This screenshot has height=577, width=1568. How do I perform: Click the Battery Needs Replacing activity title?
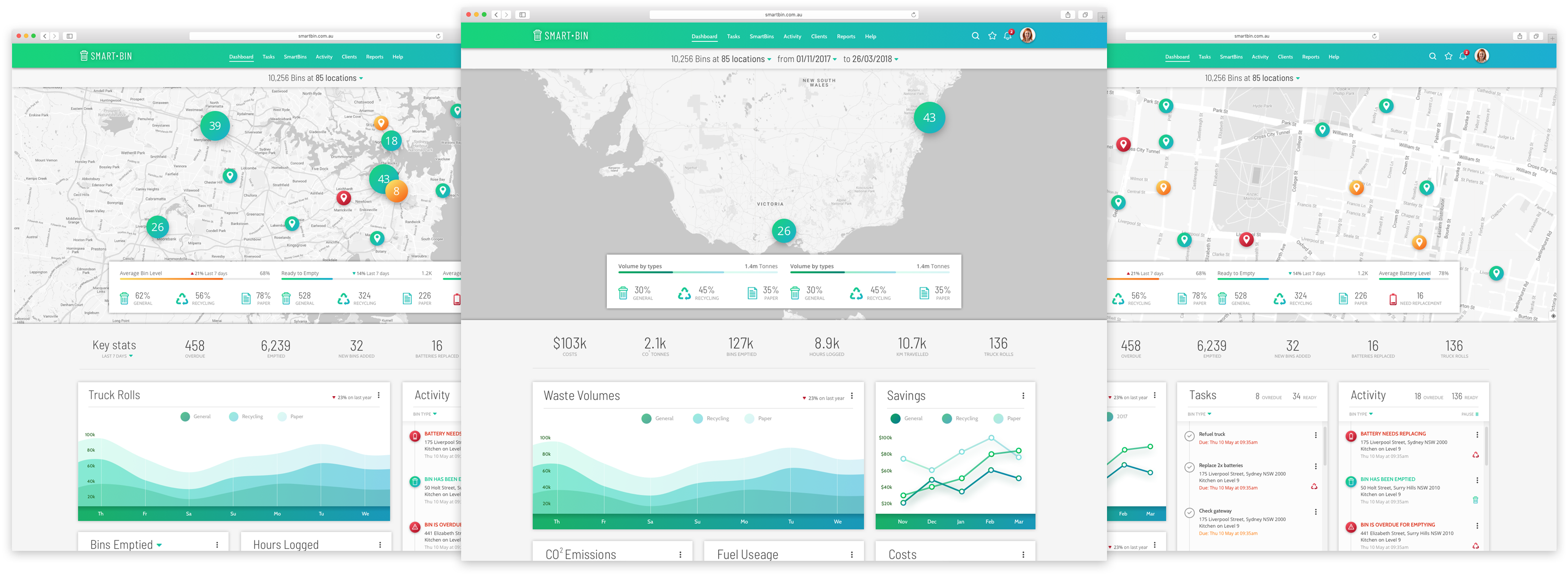[x=1393, y=434]
